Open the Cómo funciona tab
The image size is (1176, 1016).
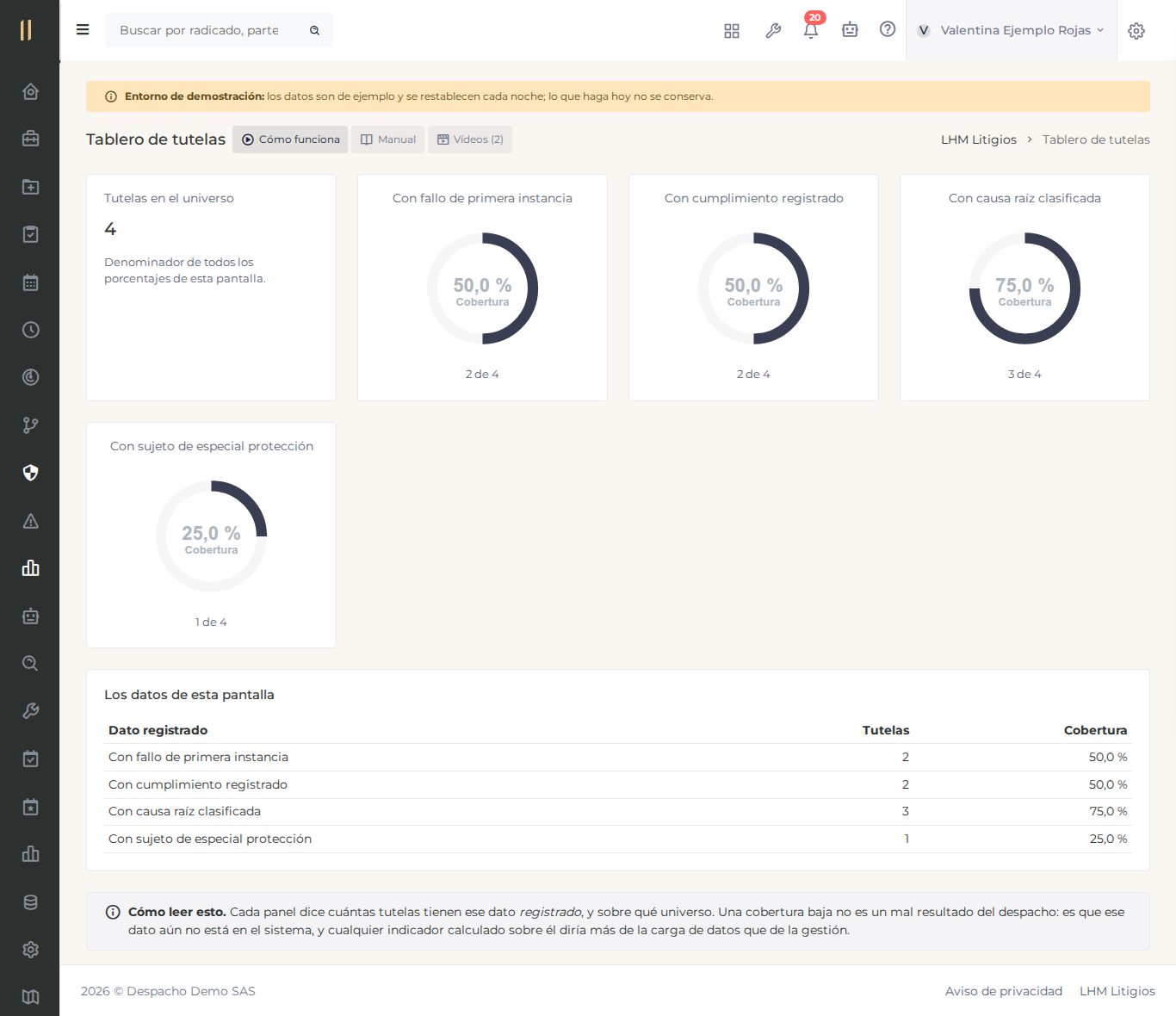(290, 139)
